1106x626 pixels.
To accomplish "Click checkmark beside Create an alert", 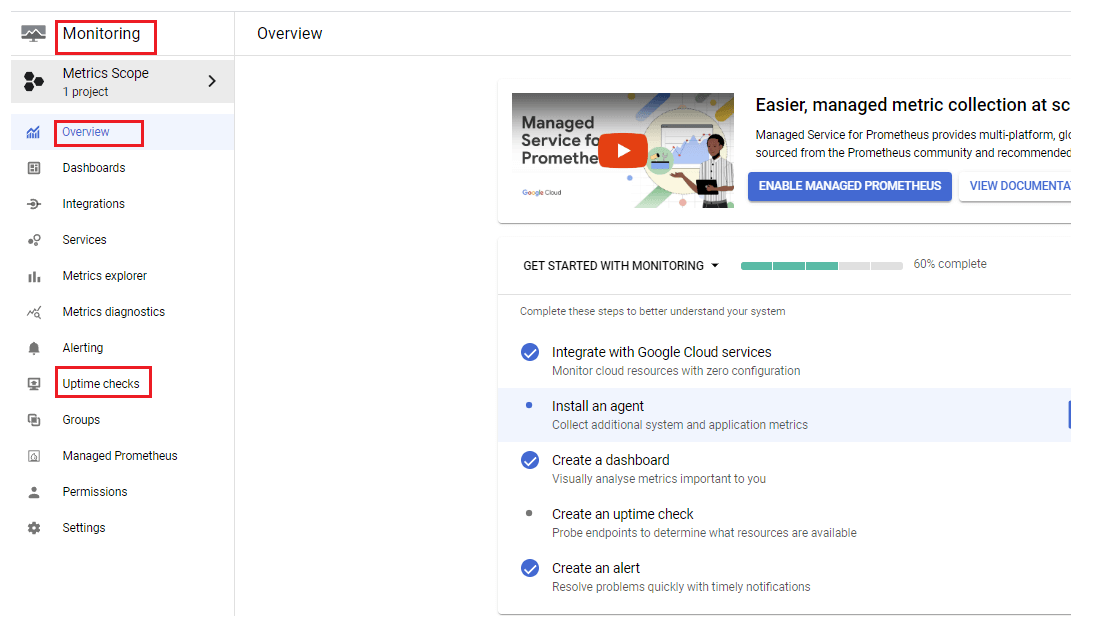I will click(x=530, y=568).
